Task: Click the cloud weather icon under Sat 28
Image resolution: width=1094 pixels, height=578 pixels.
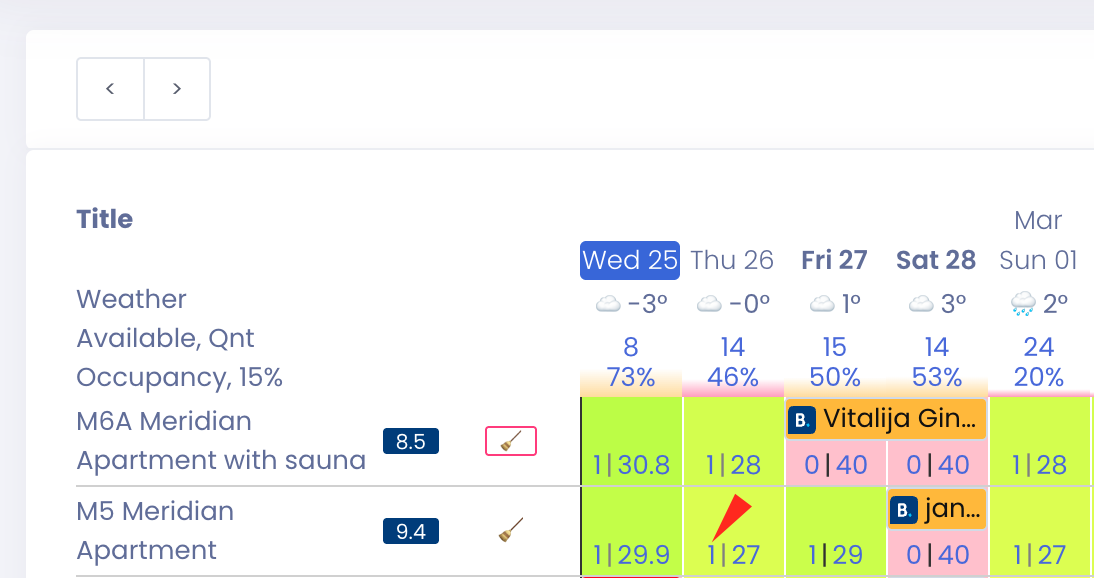Action: point(920,302)
